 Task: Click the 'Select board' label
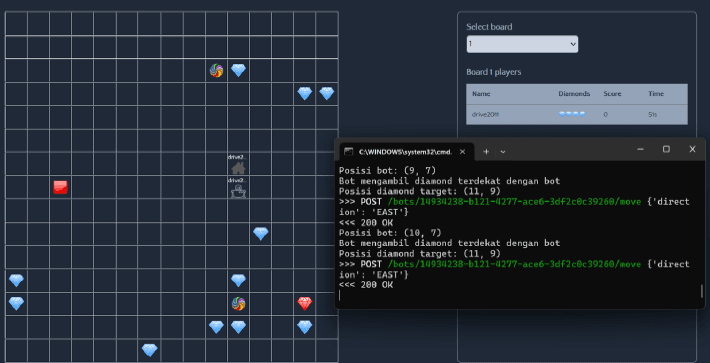tap(489, 27)
